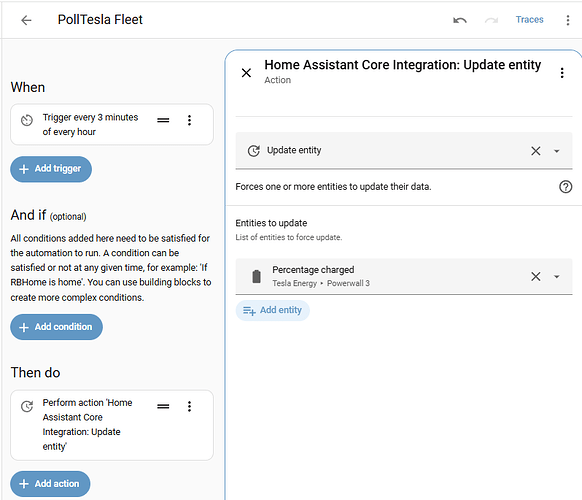Click the Add action button
Screen dimensions: 582x500
50,484
